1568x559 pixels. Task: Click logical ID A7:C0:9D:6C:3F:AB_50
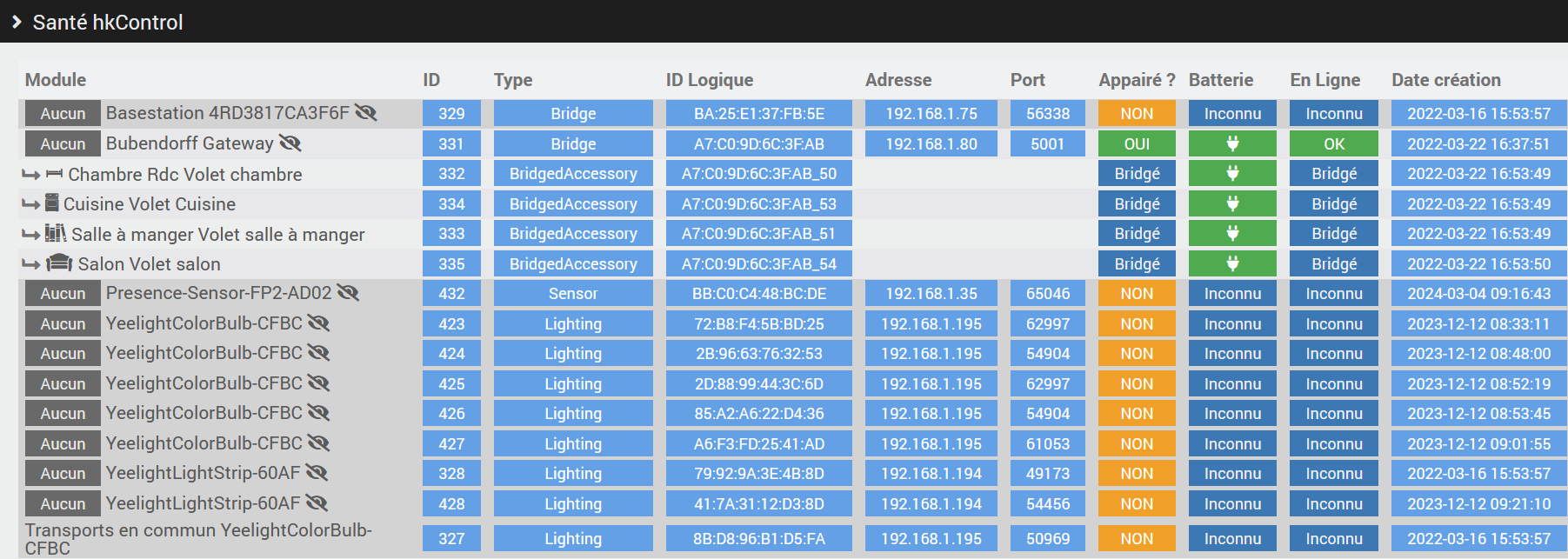coord(759,173)
